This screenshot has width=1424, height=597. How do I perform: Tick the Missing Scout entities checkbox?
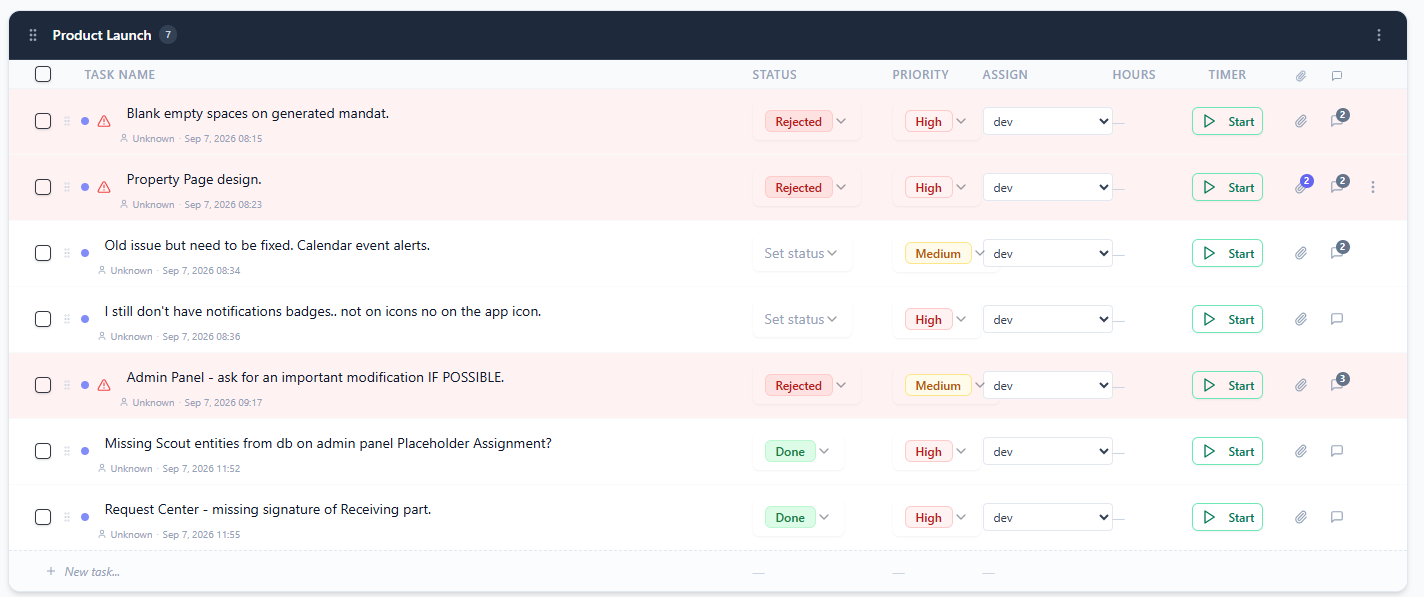pos(43,451)
